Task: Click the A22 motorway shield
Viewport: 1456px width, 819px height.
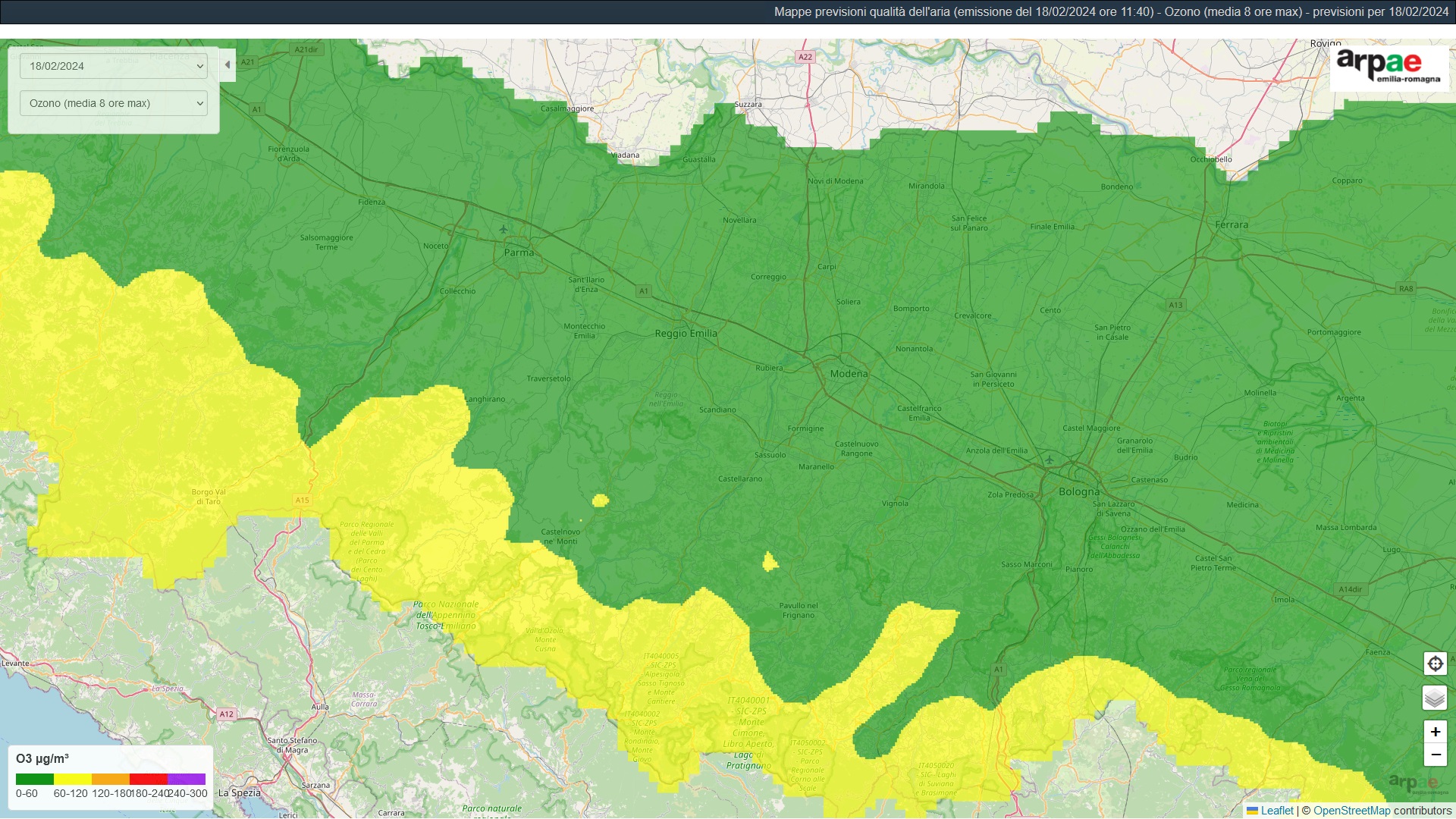Action: (x=805, y=57)
